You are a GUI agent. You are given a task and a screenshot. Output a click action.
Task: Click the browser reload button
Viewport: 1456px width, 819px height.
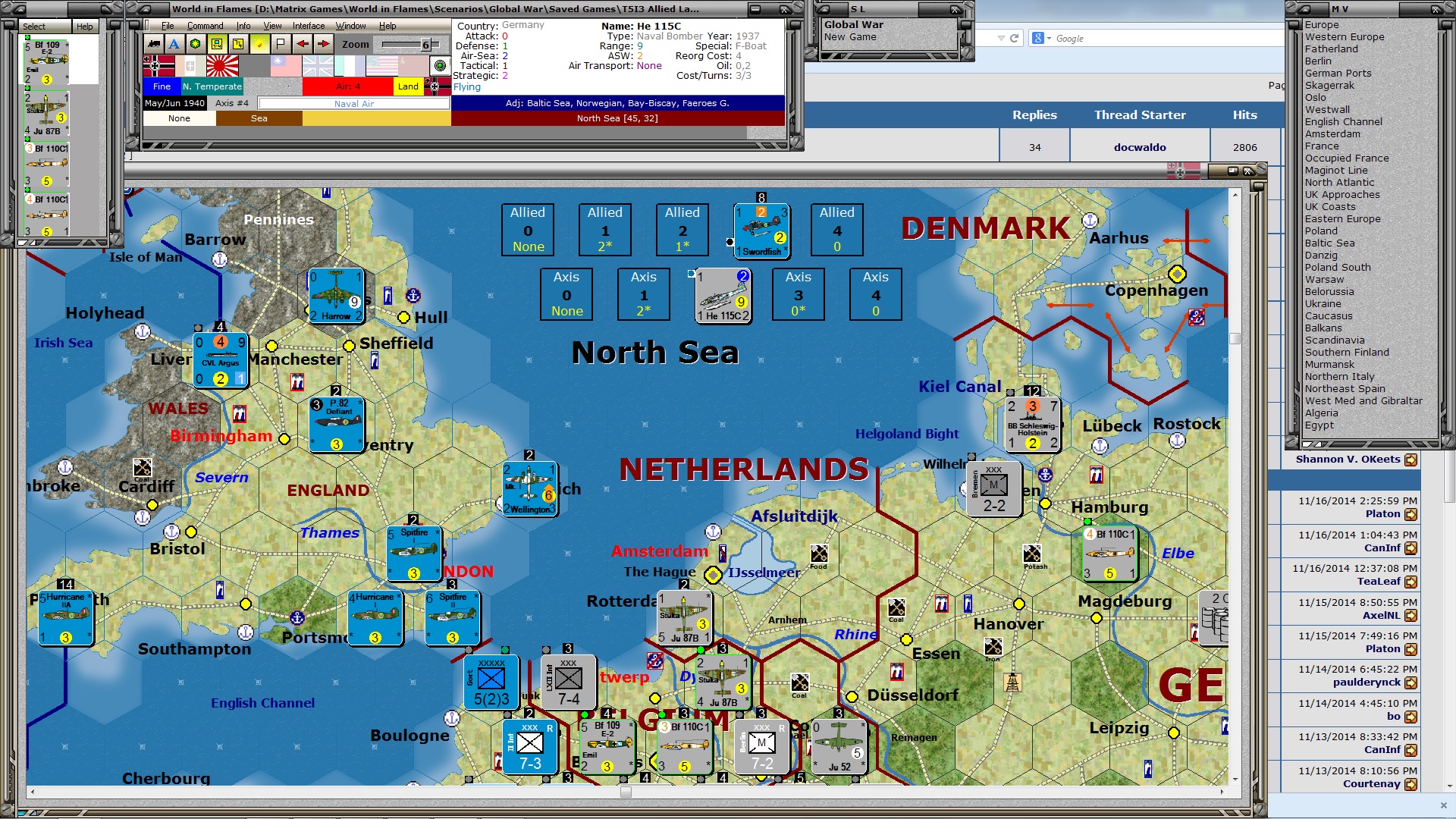[x=1014, y=38]
